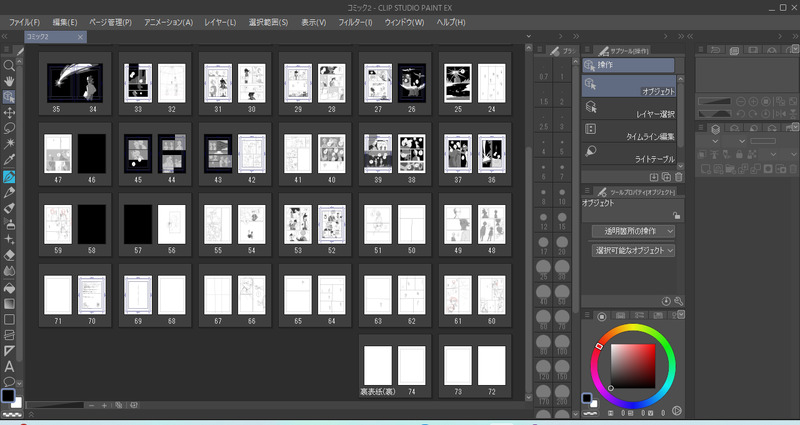Select the Auto select magic wand tool
This screenshot has width=800, height=425.
[9, 144]
